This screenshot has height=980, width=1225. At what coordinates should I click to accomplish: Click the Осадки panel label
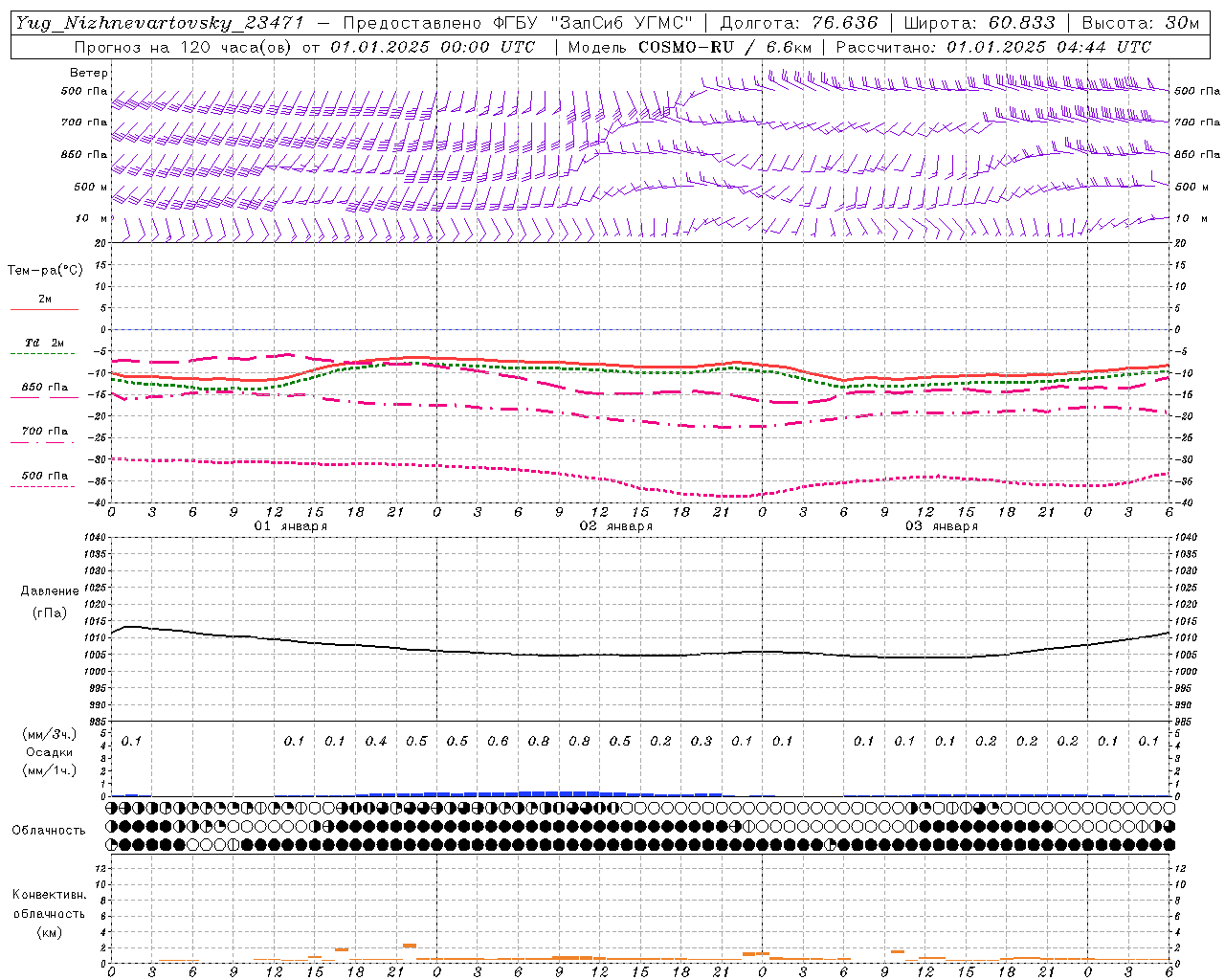tap(48, 752)
